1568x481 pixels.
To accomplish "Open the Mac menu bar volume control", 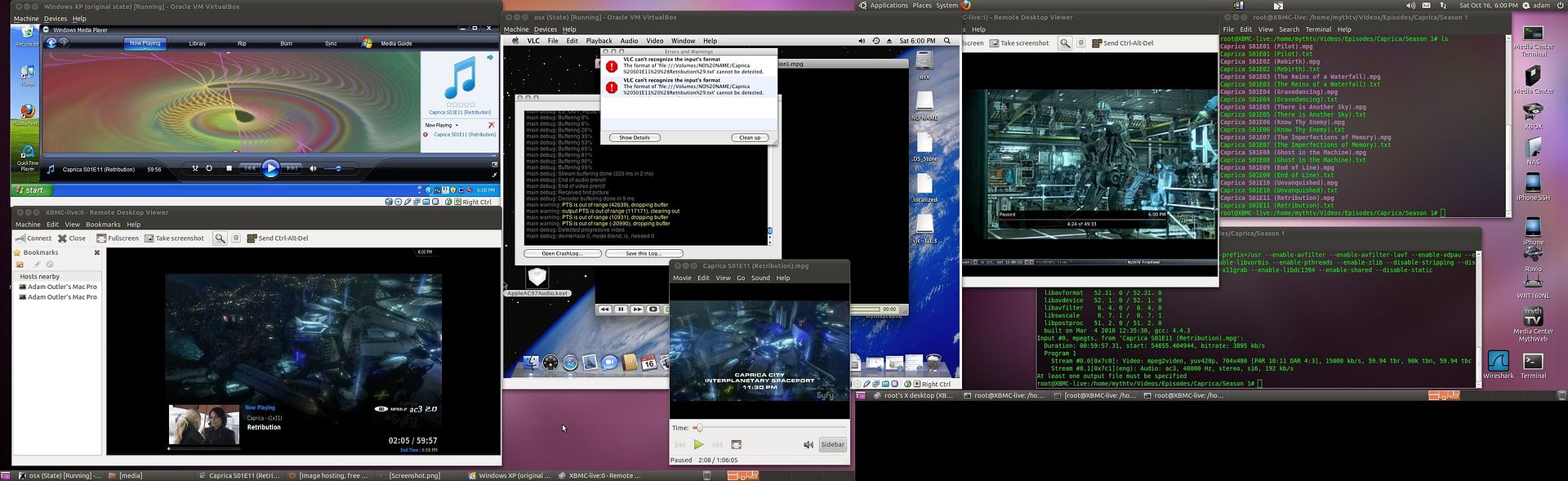I will (x=861, y=41).
